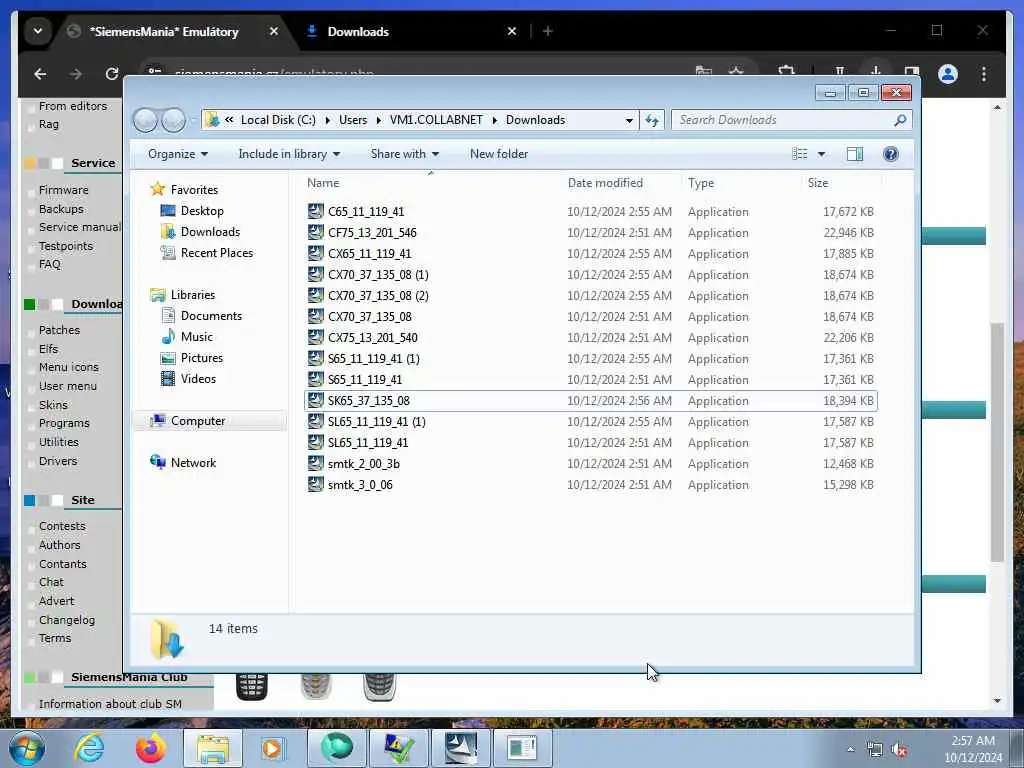Sort by Type column header
The height and width of the screenshot is (768, 1024).
tap(741, 183)
